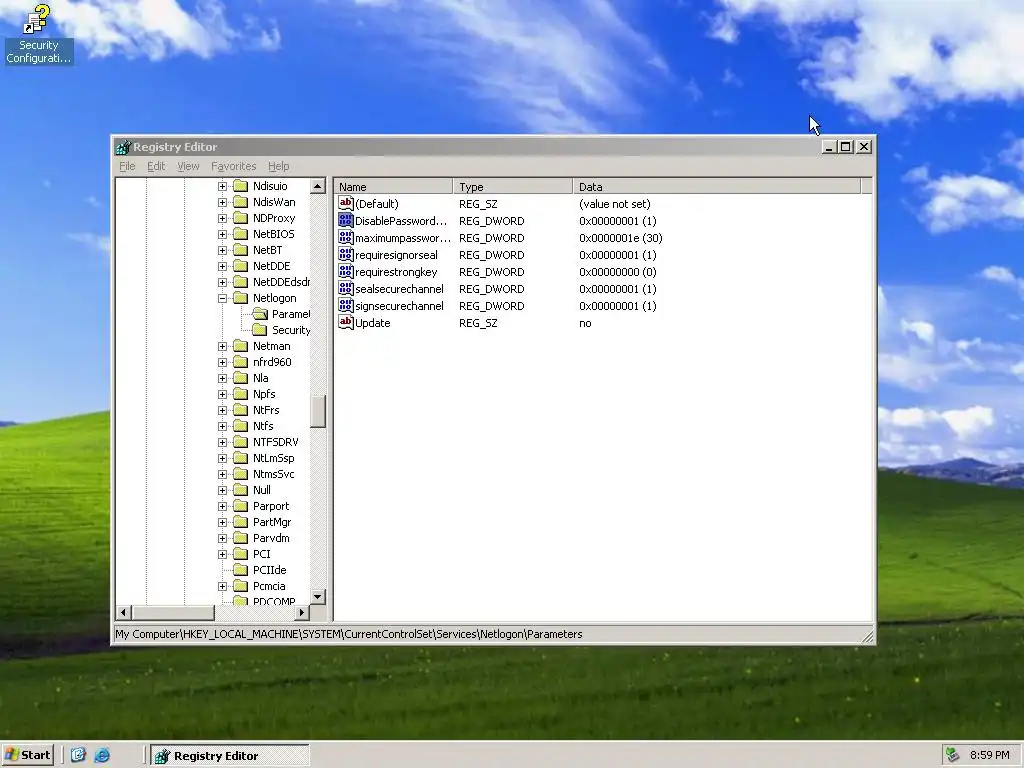Sort values by the Name column header
The image size is (1024, 768).
point(394,187)
